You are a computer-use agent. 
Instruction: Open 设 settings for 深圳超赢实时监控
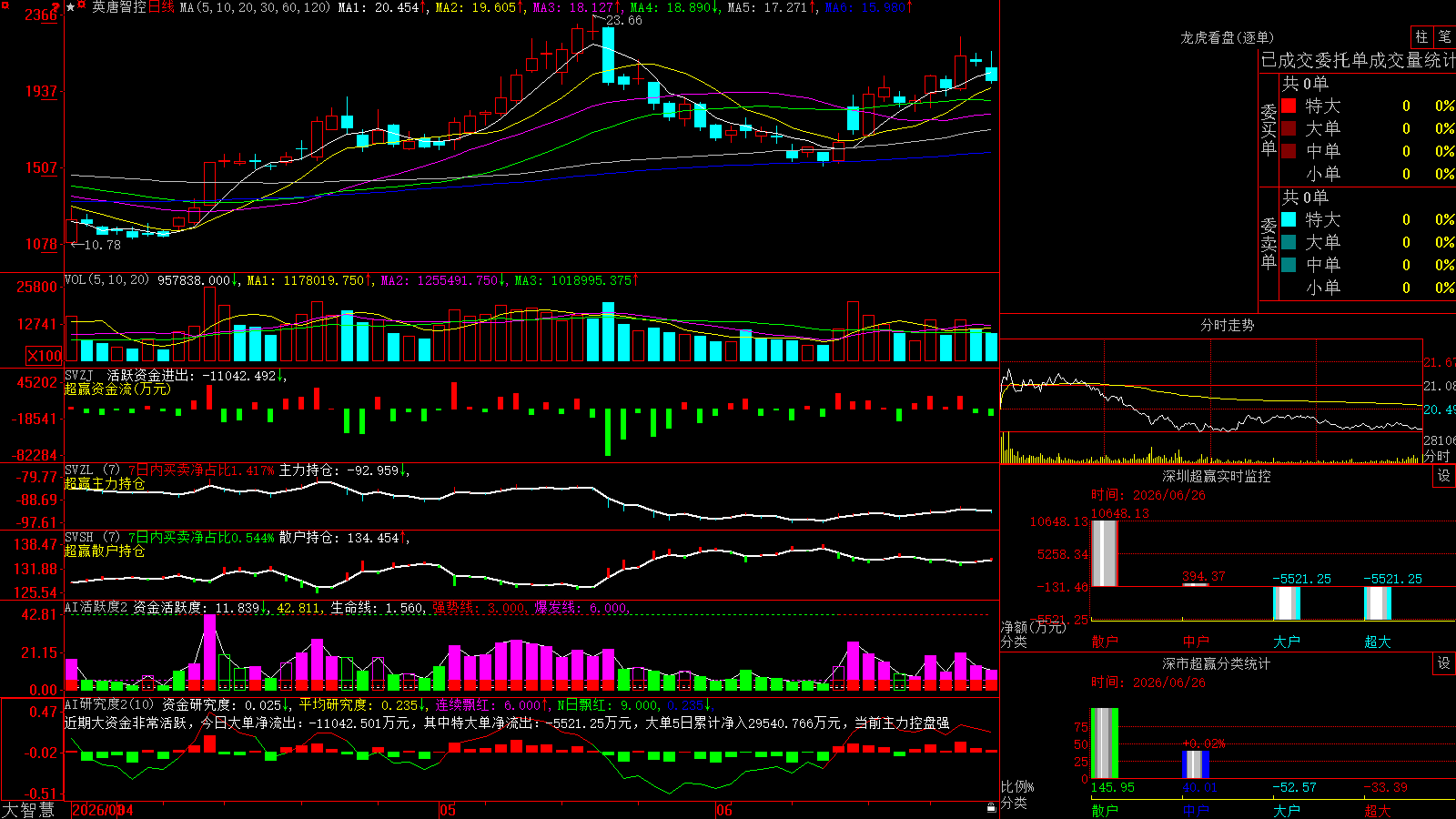point(1444,476)
